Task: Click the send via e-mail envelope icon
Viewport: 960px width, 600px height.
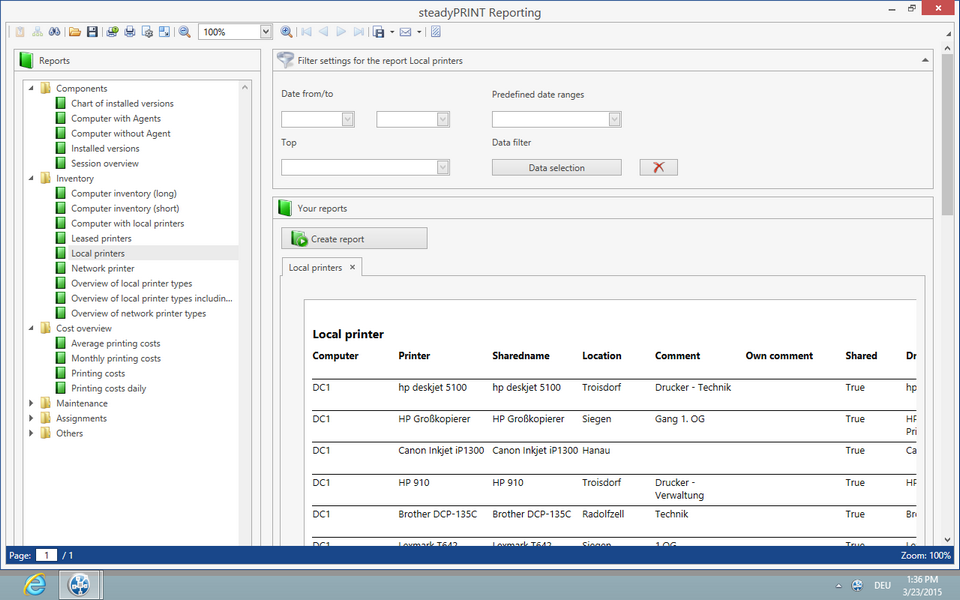Action: pyautogui.click(x=405, y=32)
